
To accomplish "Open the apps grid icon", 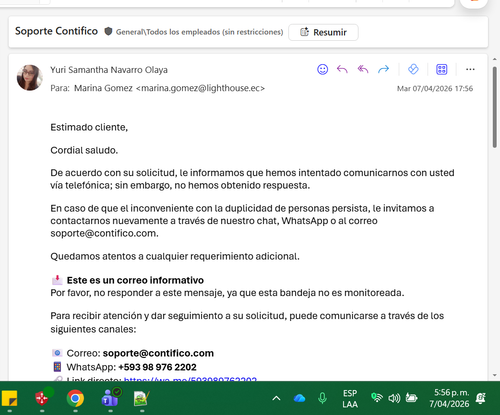I will click(442, 69).
